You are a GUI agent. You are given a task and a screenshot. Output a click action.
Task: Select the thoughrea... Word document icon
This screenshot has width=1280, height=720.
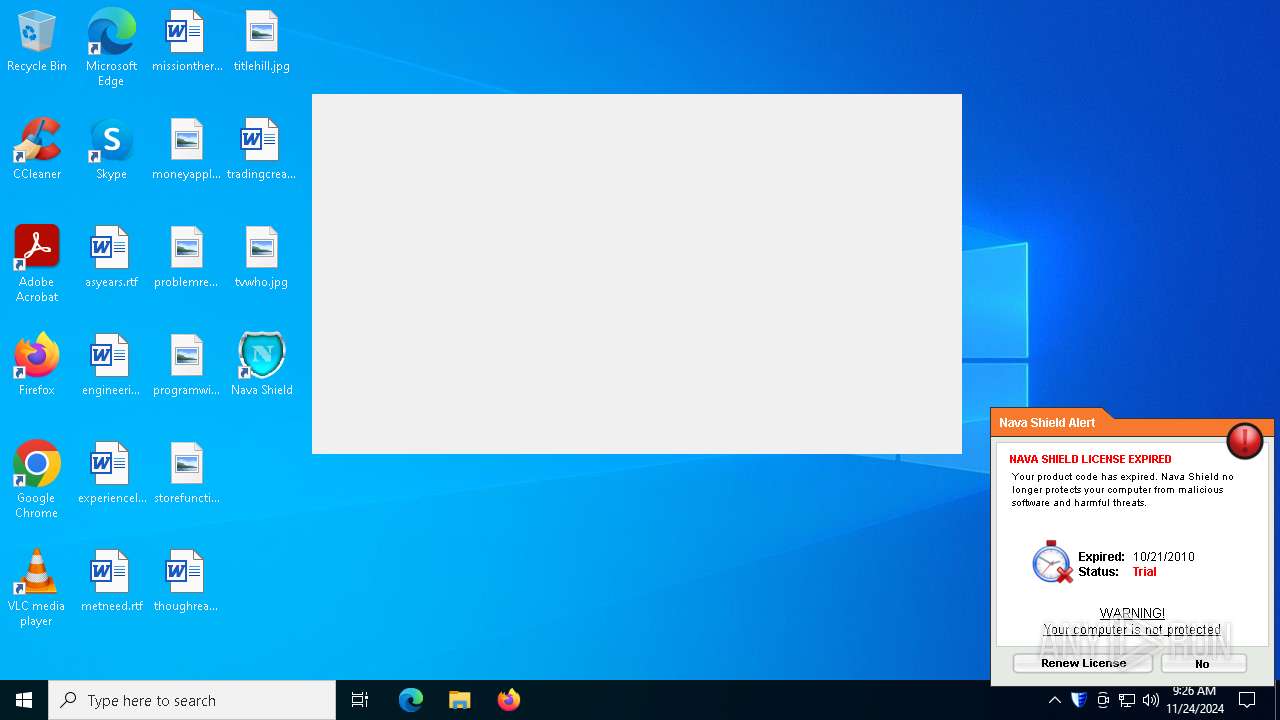187,582
